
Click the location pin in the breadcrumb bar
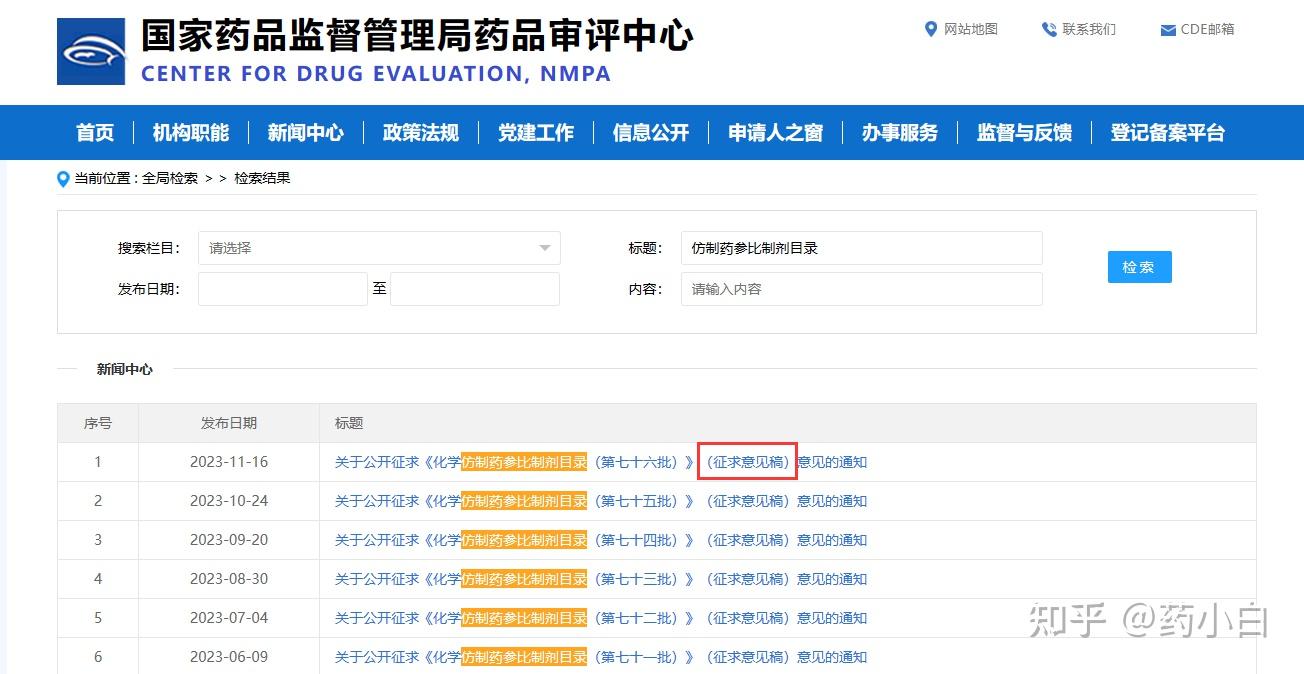pyautogui.click(x=62, y=178)
